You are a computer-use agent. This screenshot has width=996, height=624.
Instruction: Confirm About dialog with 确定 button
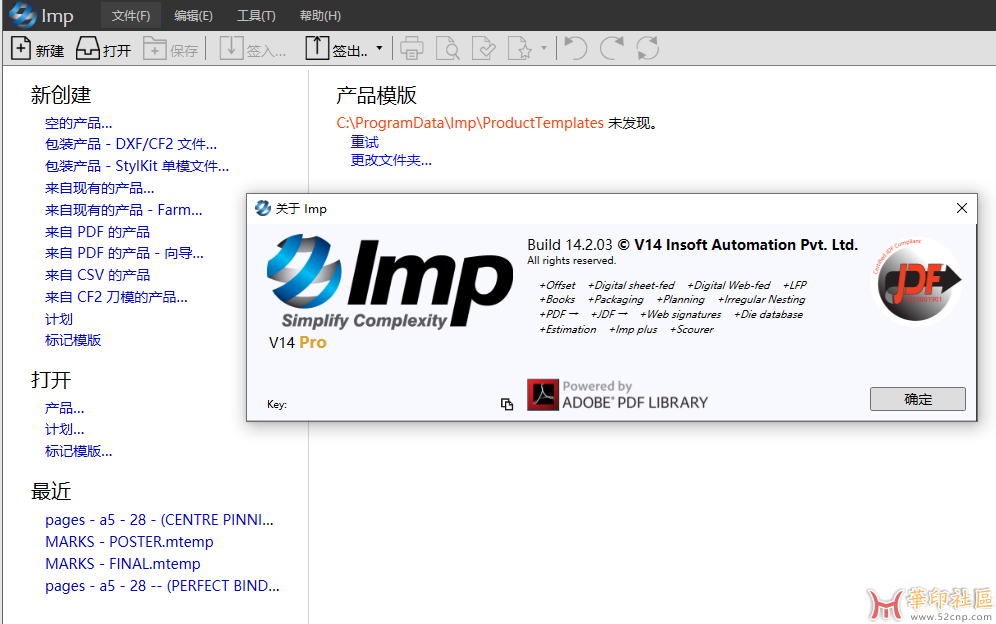[917, 399]
